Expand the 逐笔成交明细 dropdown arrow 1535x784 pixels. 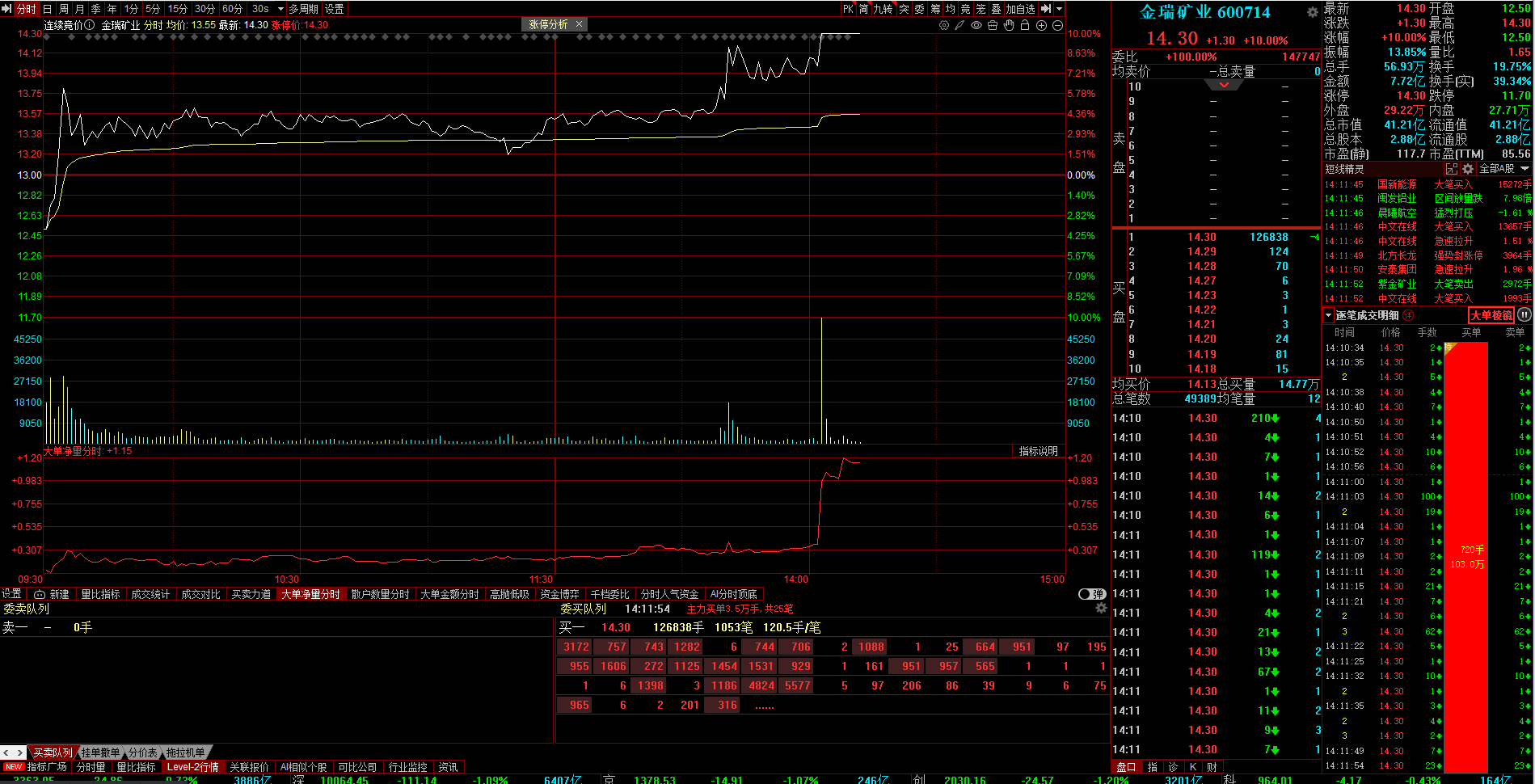pyautogui.click(x=1328, y=315)
